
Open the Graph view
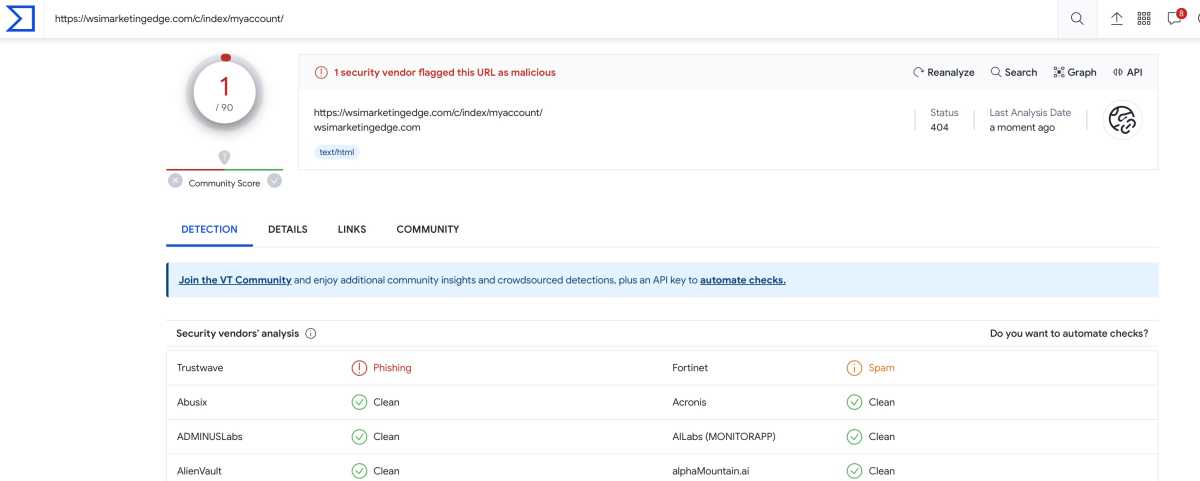pos(1075,72)
